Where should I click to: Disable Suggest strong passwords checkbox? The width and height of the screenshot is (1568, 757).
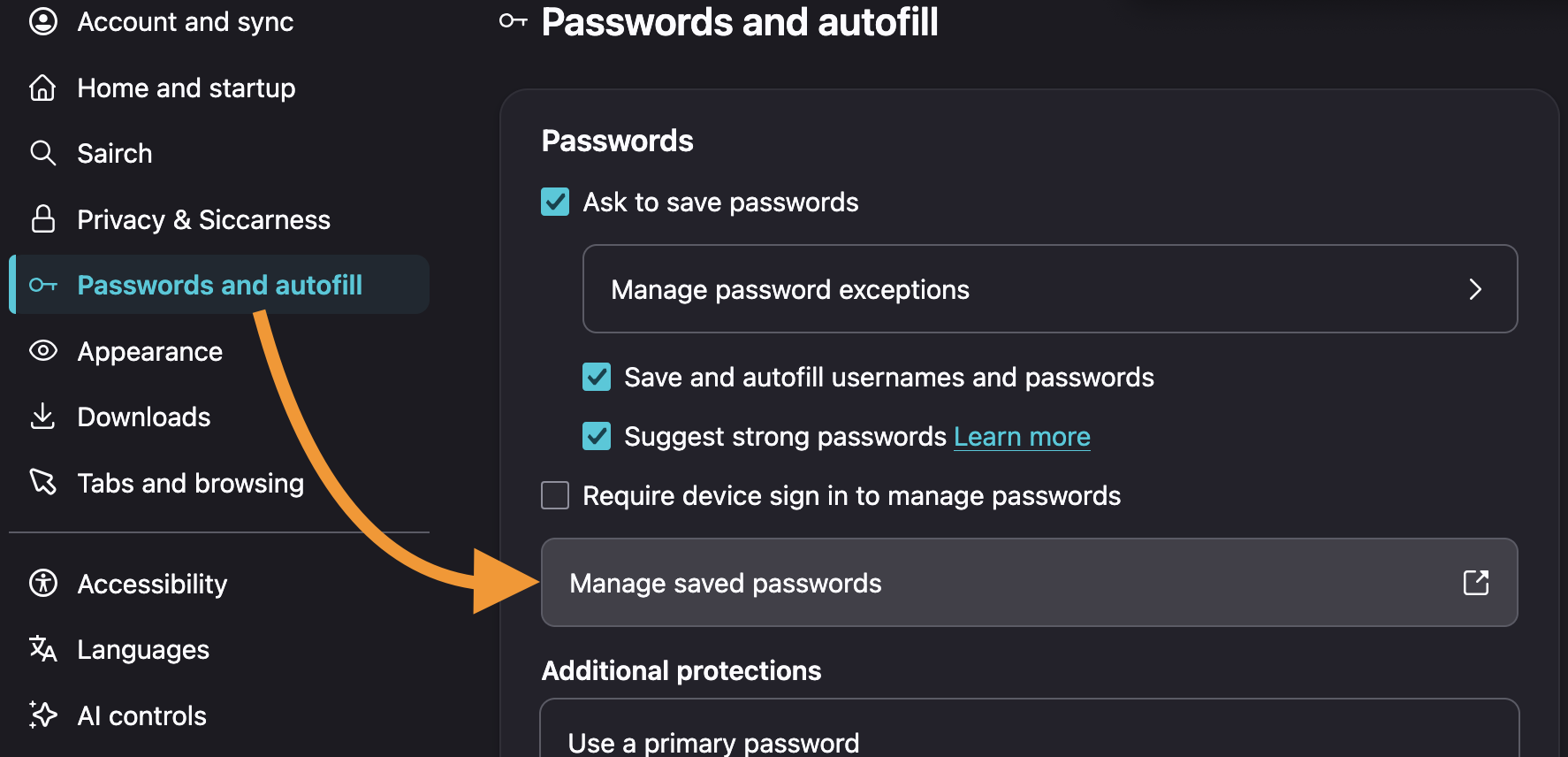click(x=597, y=436)
